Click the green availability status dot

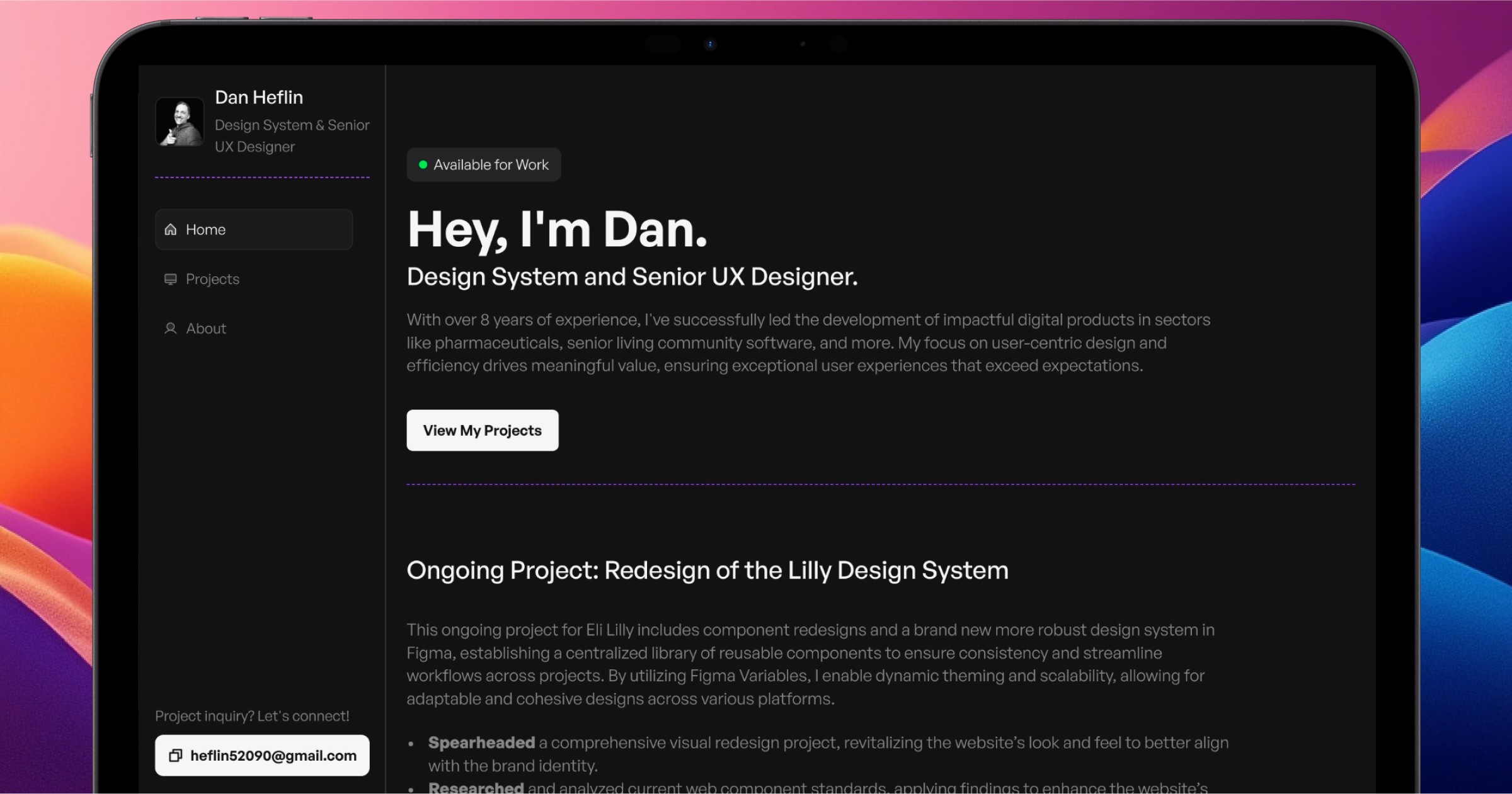tap(423, 165)
